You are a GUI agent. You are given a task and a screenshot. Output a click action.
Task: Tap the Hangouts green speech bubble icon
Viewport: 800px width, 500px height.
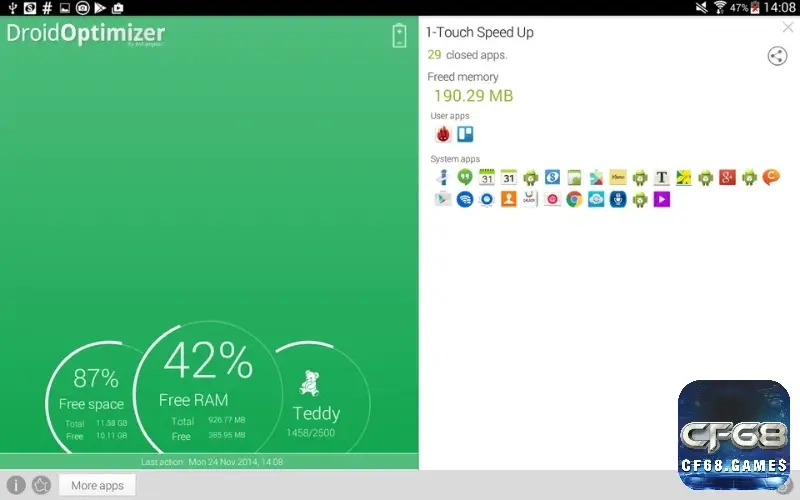click(465, 177)
